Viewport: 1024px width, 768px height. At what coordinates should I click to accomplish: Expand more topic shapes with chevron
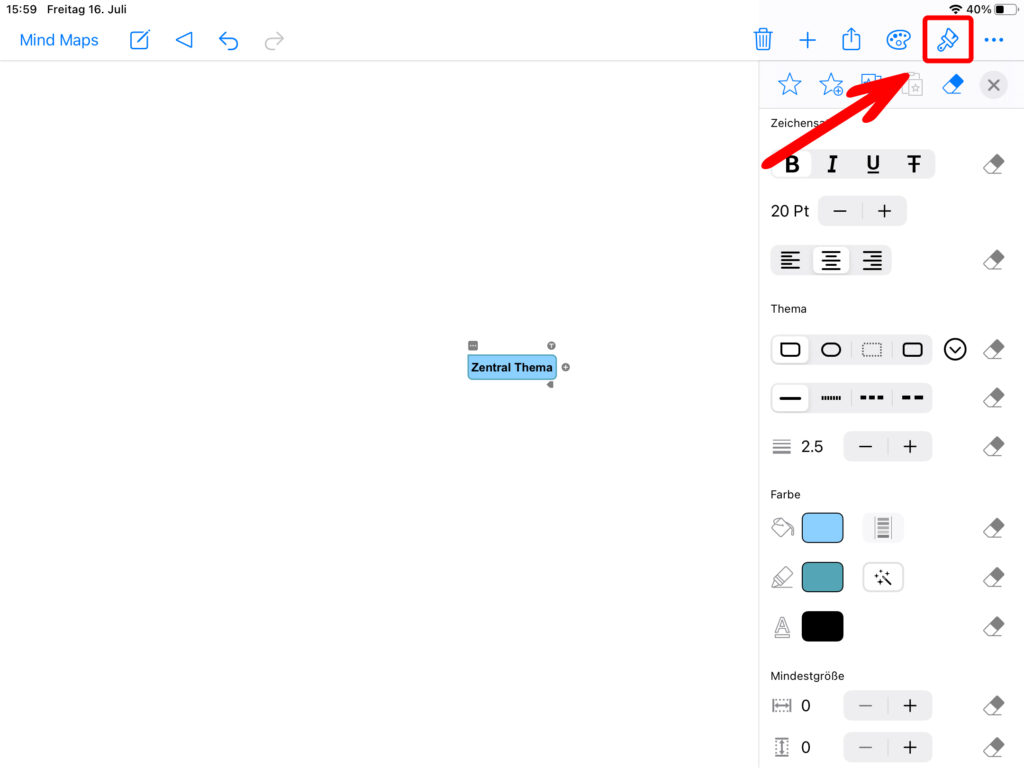tap(955, 350)
